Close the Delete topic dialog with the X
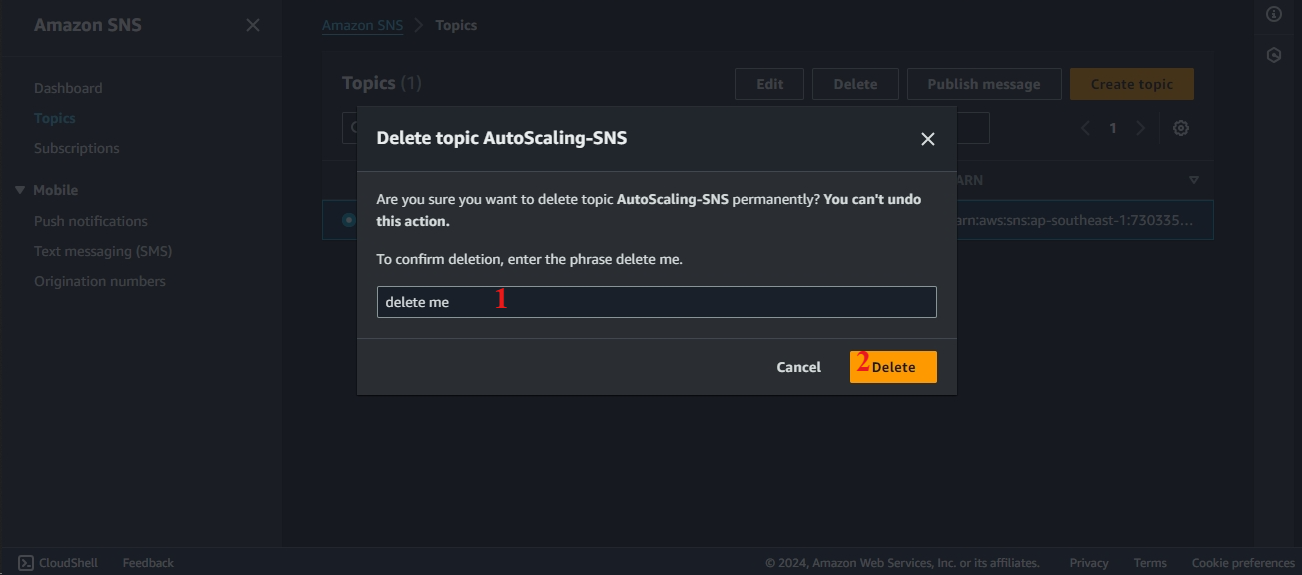Image resolution: width=1302 pixels, height=575 pixels. tap(928, 139)
